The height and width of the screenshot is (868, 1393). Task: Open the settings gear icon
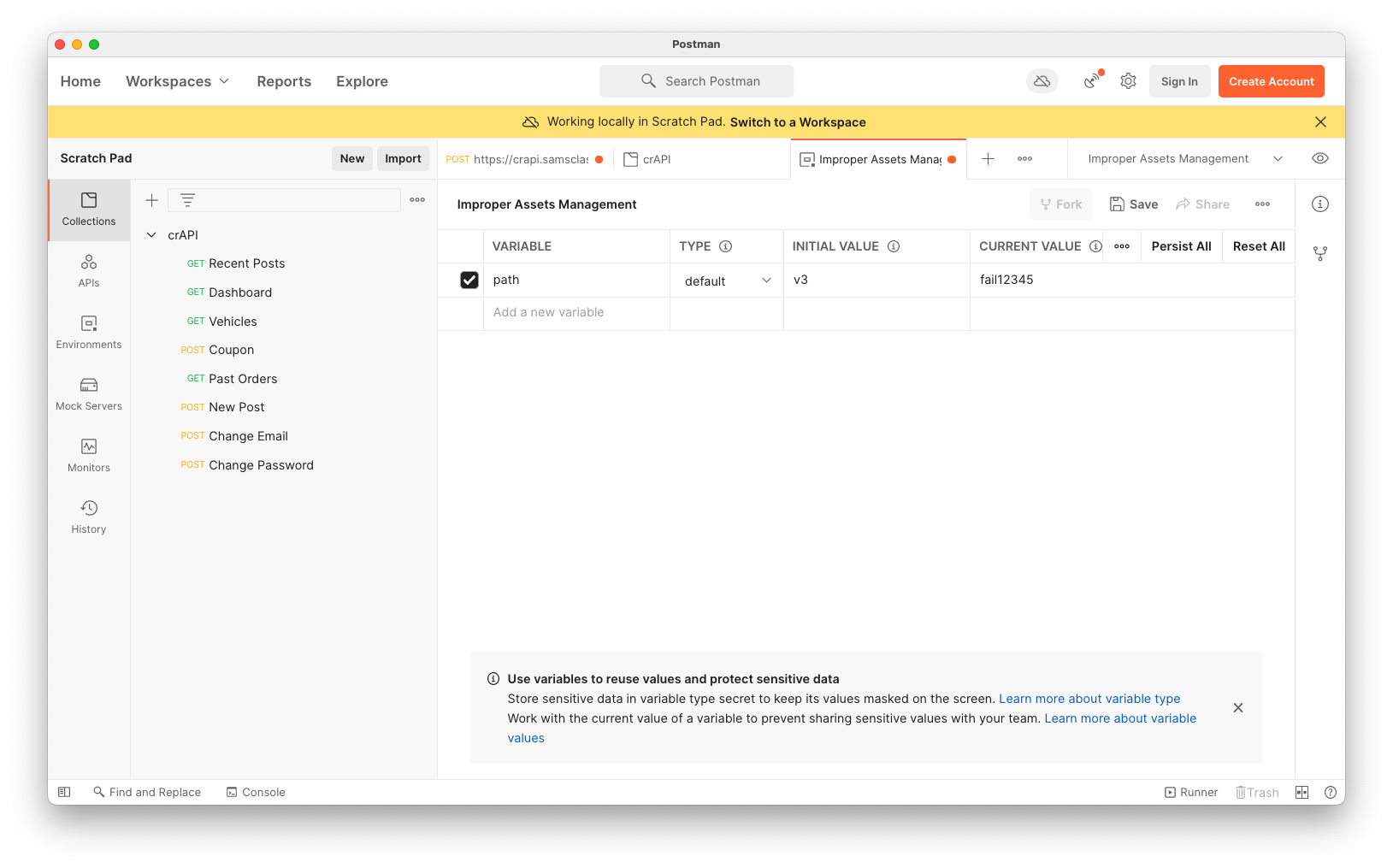pyautogui.click(x=1129, y=81)
